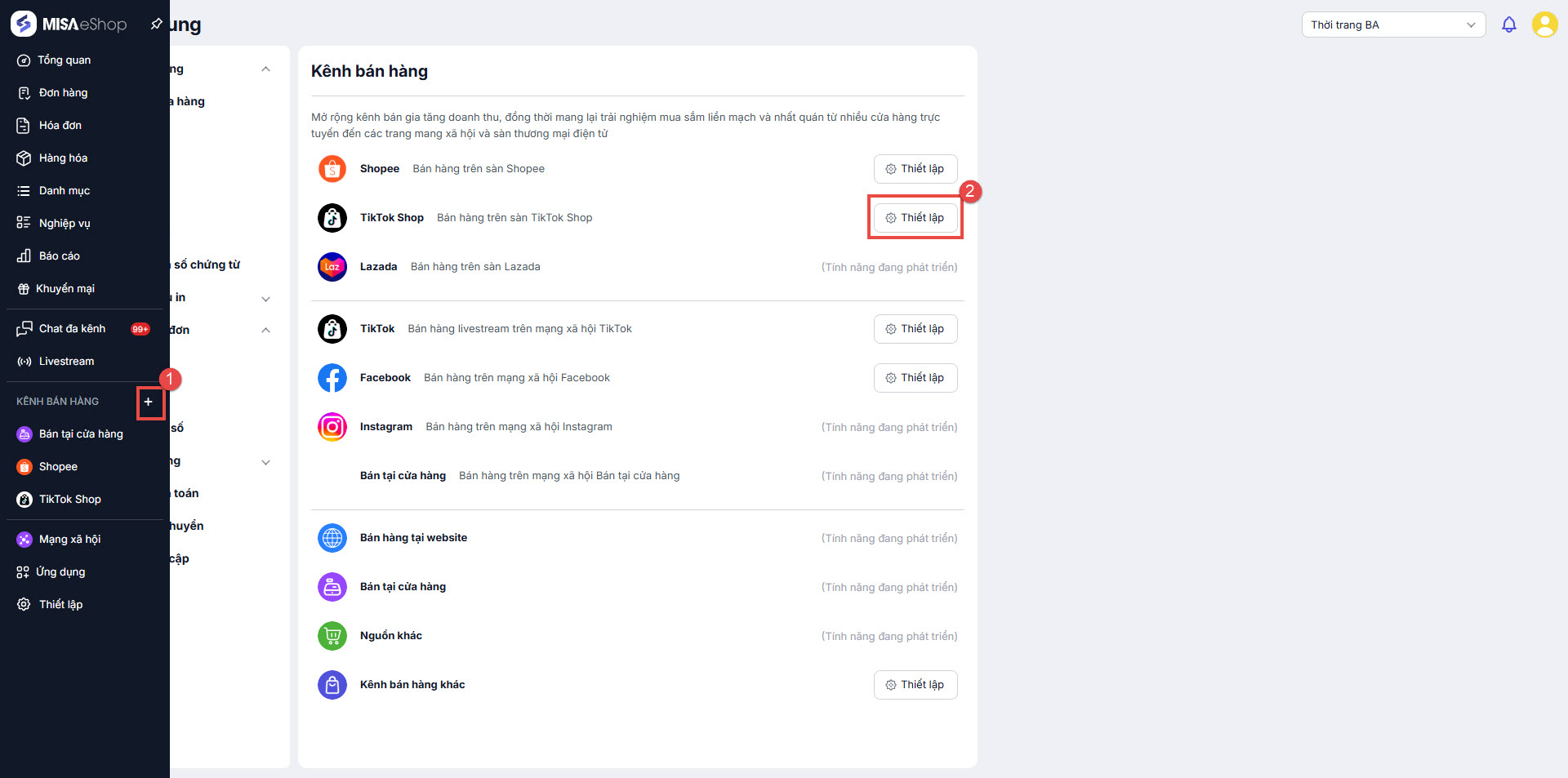Open Chat đa kênh menu
The width and height of the screenshot is (1568, 778).
pyautogui.click(x=72, y=329)
